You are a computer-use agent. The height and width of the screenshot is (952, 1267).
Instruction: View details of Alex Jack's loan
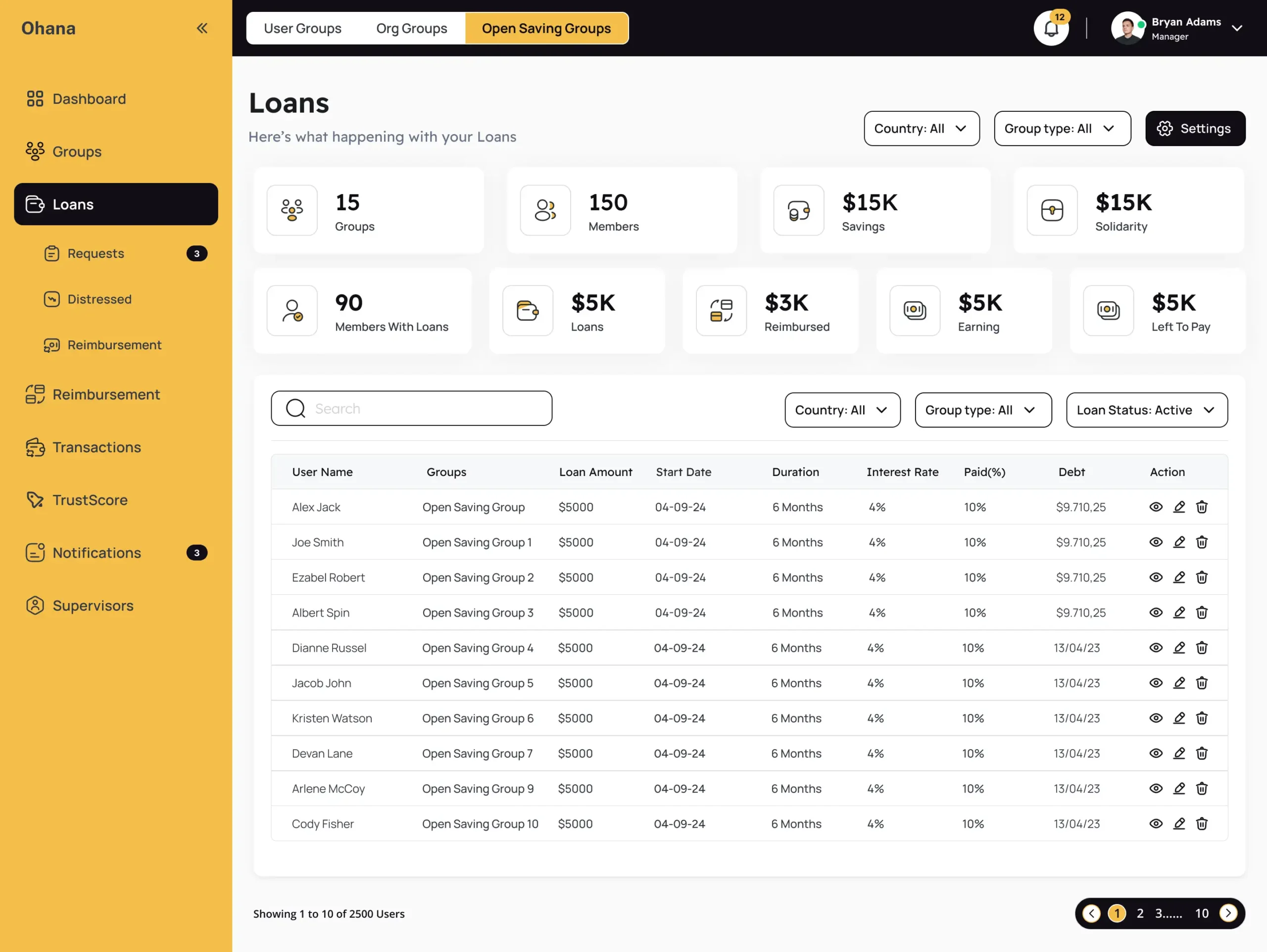[x=1155, y=507]
